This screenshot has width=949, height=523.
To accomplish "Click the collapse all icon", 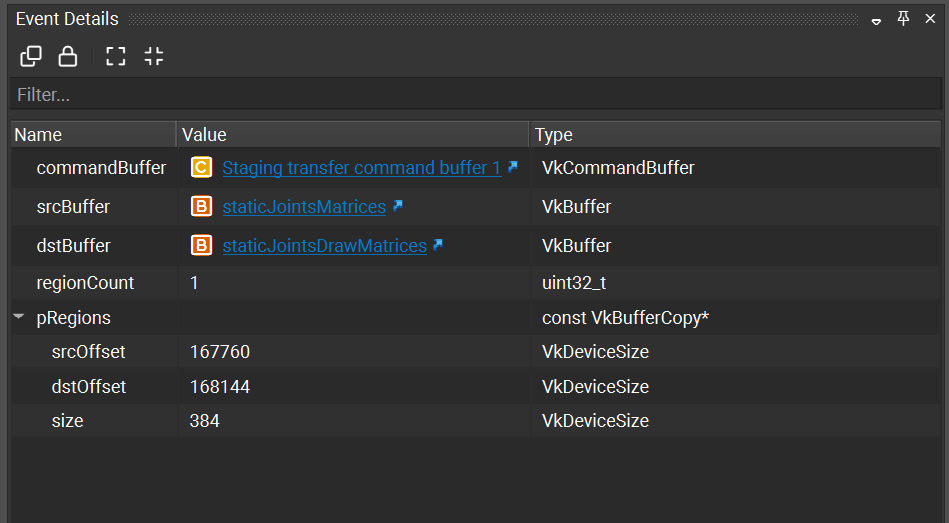I will point(153,56).
